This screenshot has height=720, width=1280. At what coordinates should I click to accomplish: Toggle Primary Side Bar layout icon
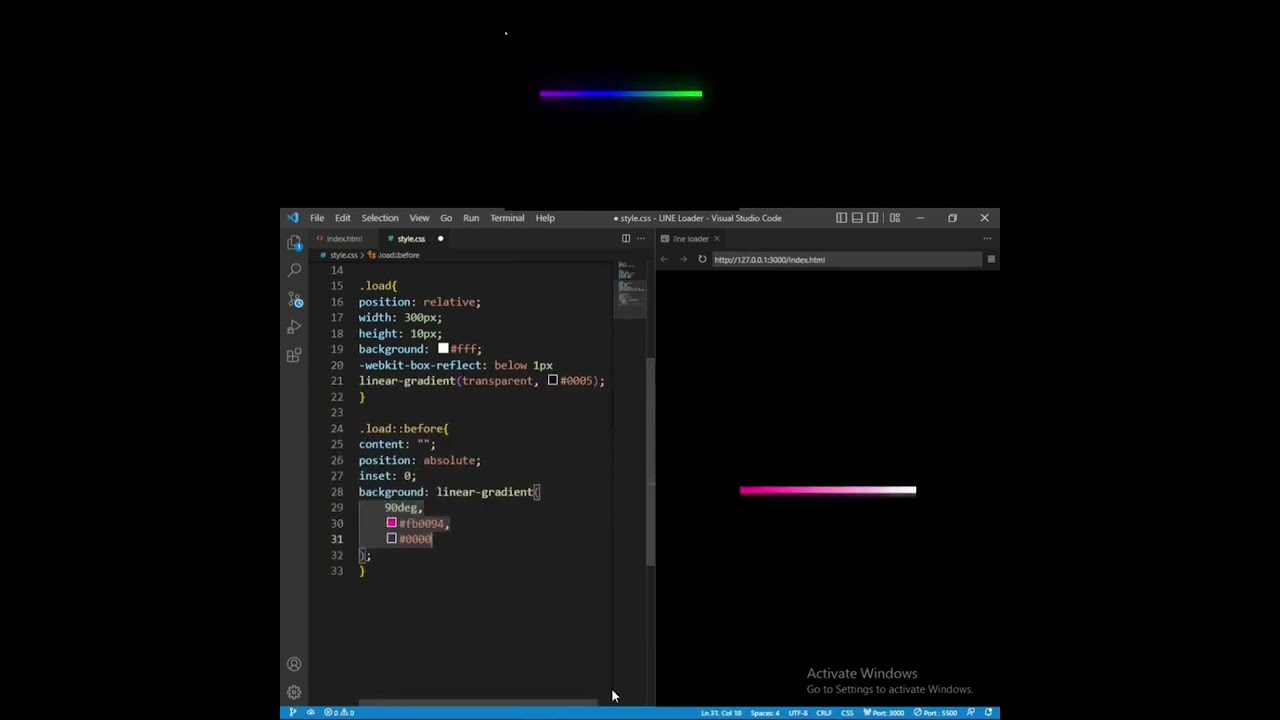pos(841,217)
